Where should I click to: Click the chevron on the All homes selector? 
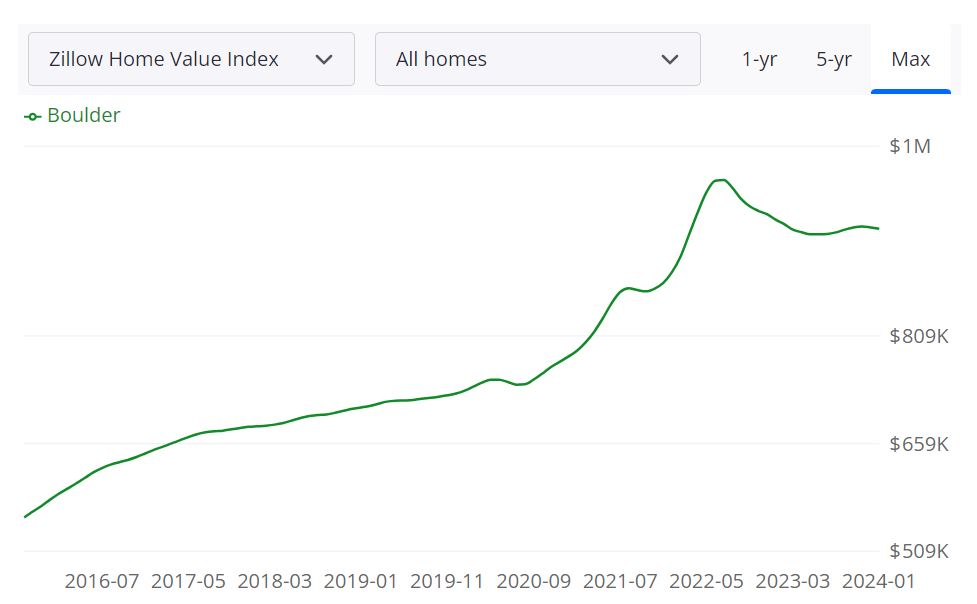[x=672, y=59]
